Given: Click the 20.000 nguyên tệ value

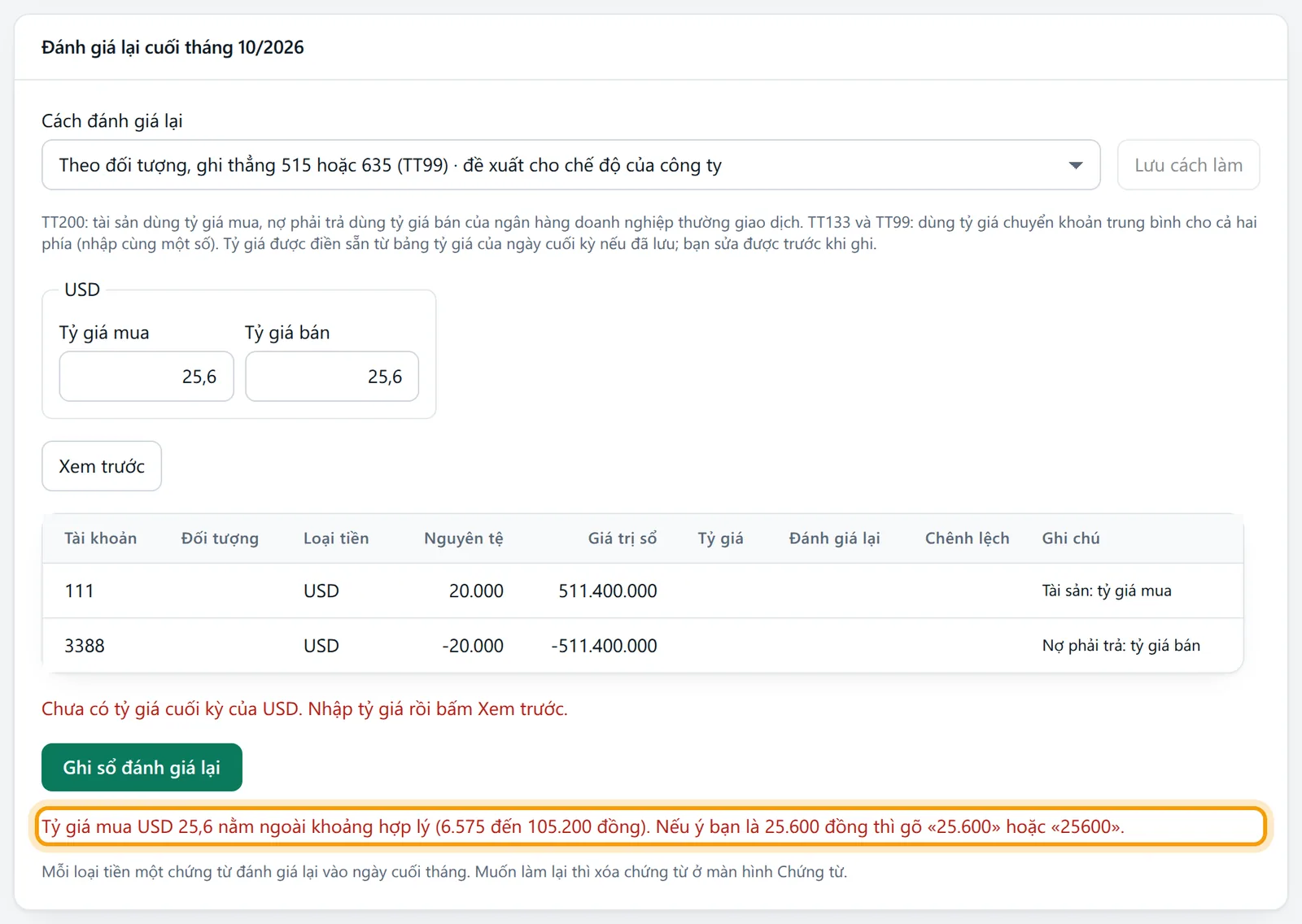Looking at the screenshot, I should click(476, 591).
